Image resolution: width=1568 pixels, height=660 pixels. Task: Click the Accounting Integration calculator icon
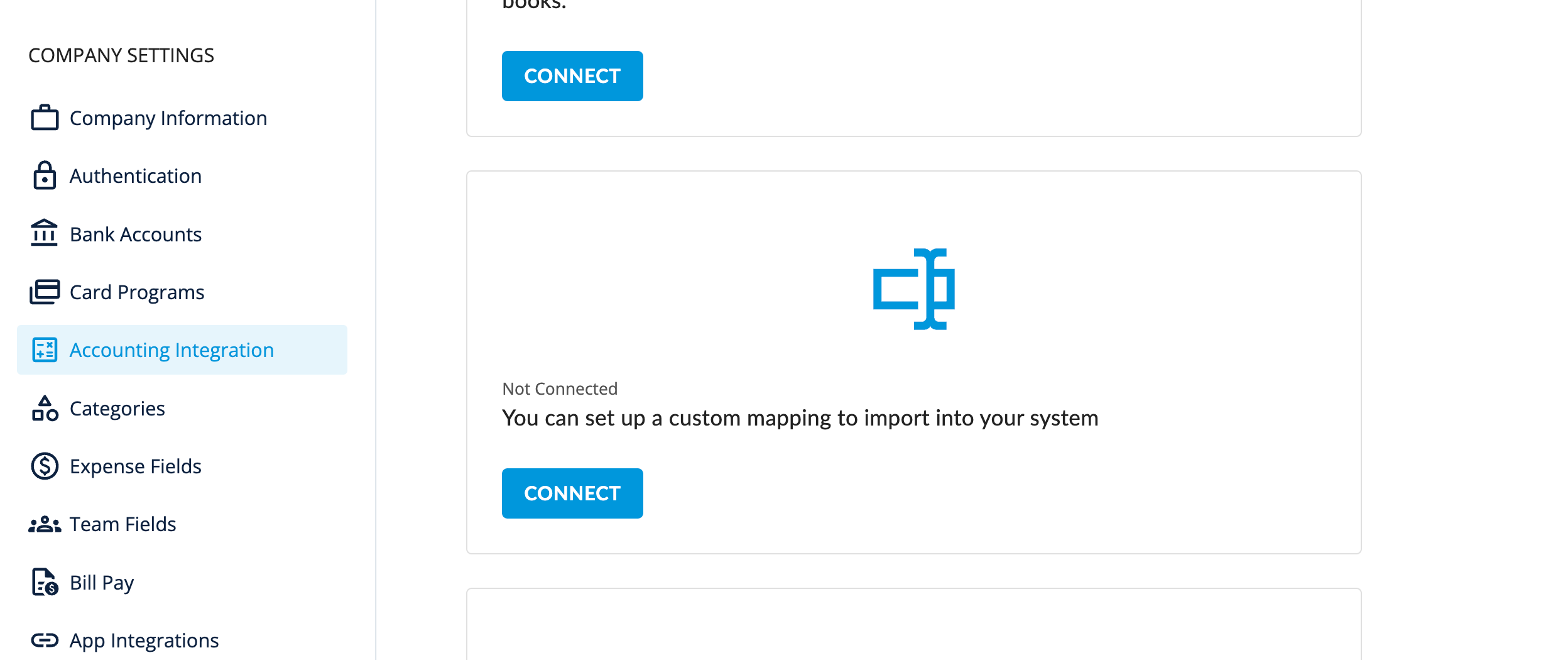(x=45, y=350)
